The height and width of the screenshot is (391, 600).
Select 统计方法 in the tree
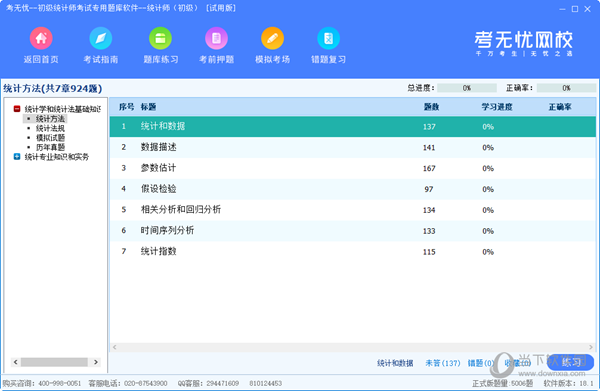click(x=50, y=119)
